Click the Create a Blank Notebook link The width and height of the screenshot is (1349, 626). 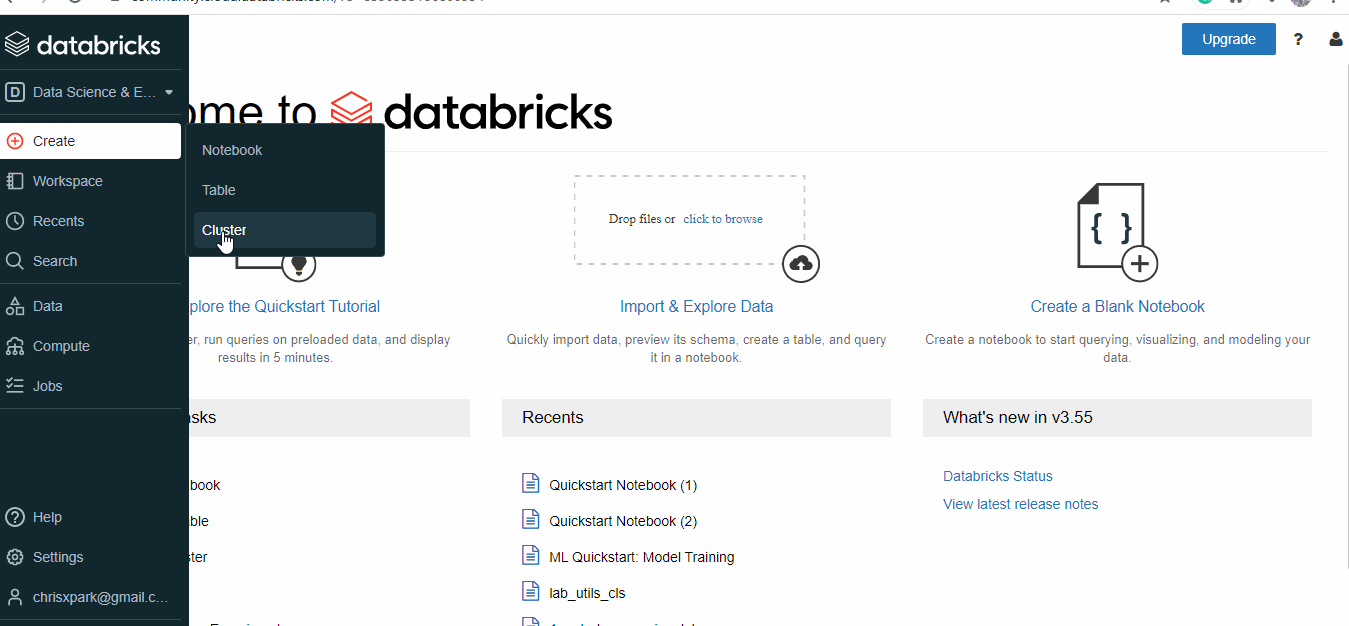(x=1117, y=306)
